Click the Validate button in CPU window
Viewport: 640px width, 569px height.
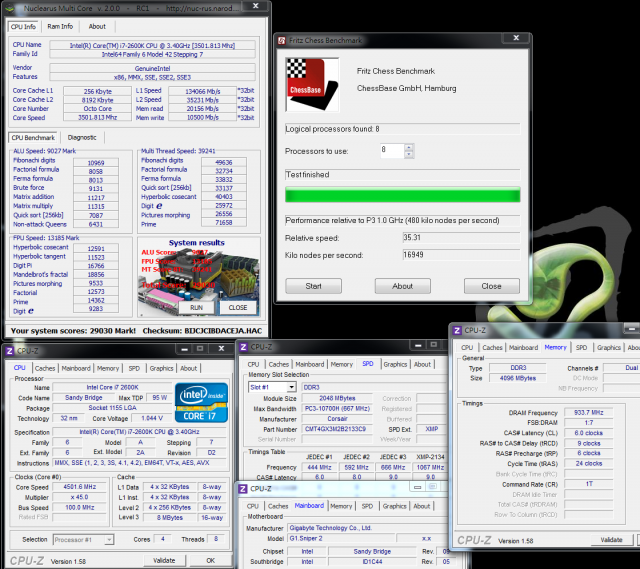click(164, 560)
